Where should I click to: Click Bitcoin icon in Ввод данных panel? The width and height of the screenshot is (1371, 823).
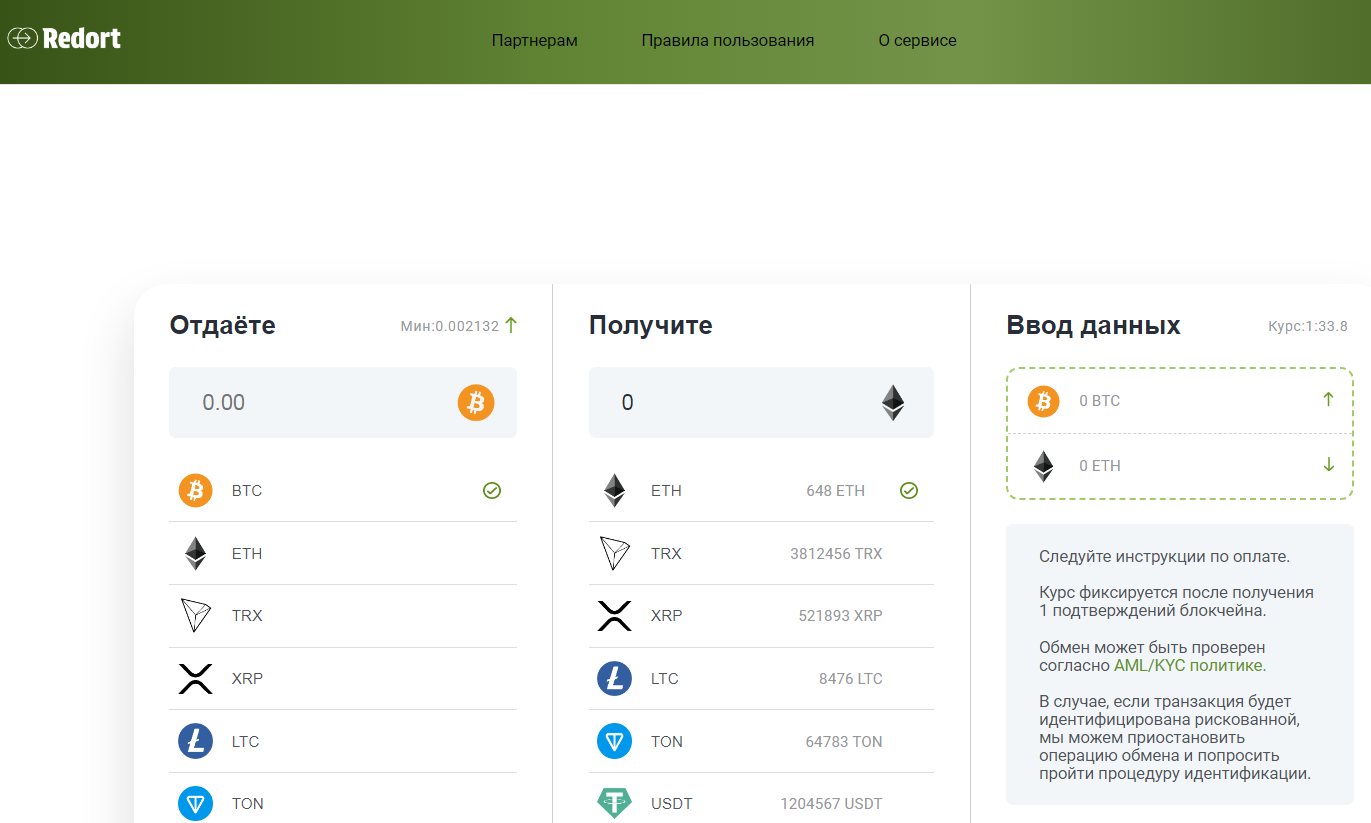coord(1043,401)
